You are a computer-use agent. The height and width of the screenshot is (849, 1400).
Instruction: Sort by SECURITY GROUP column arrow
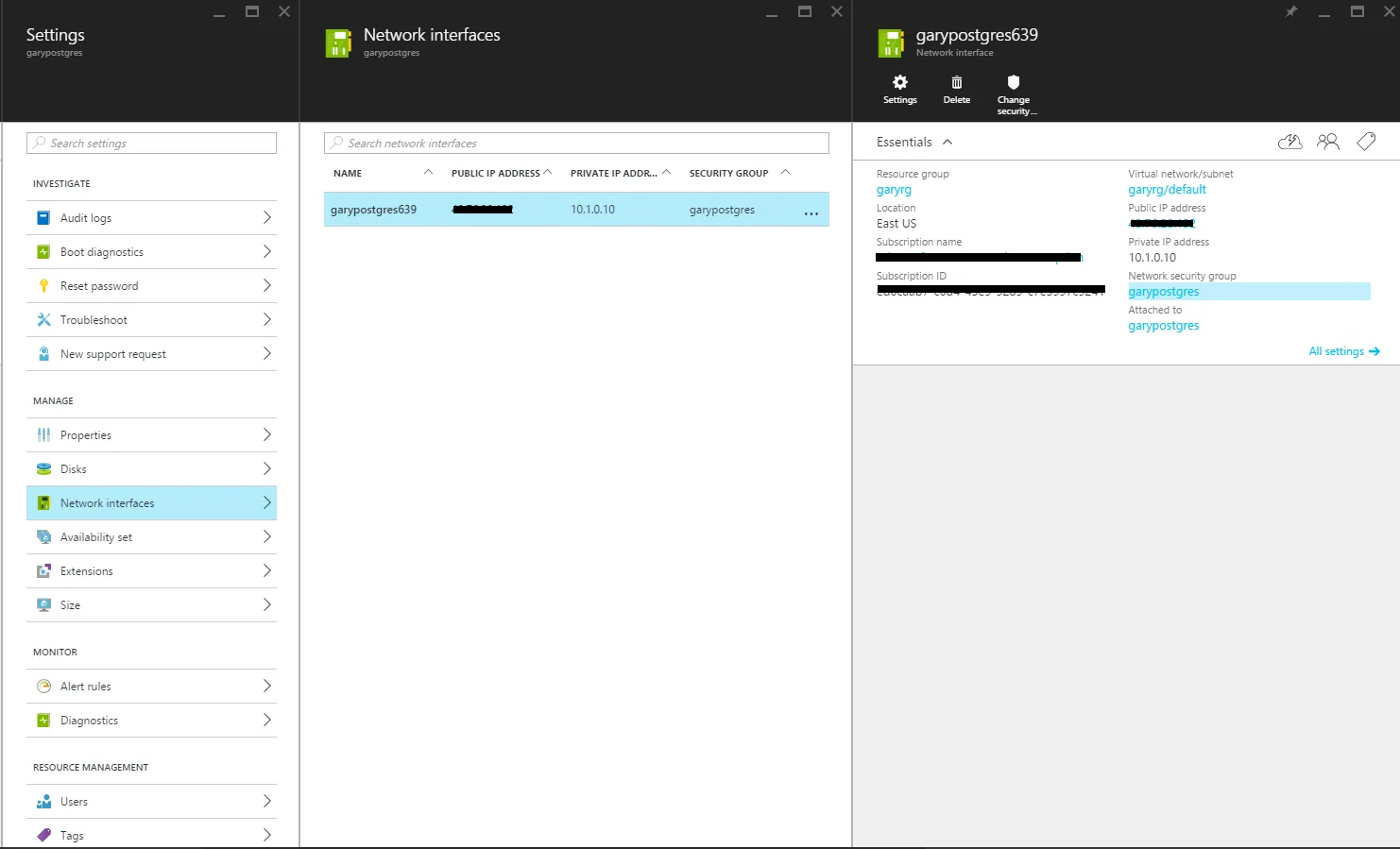coord(785,172)
